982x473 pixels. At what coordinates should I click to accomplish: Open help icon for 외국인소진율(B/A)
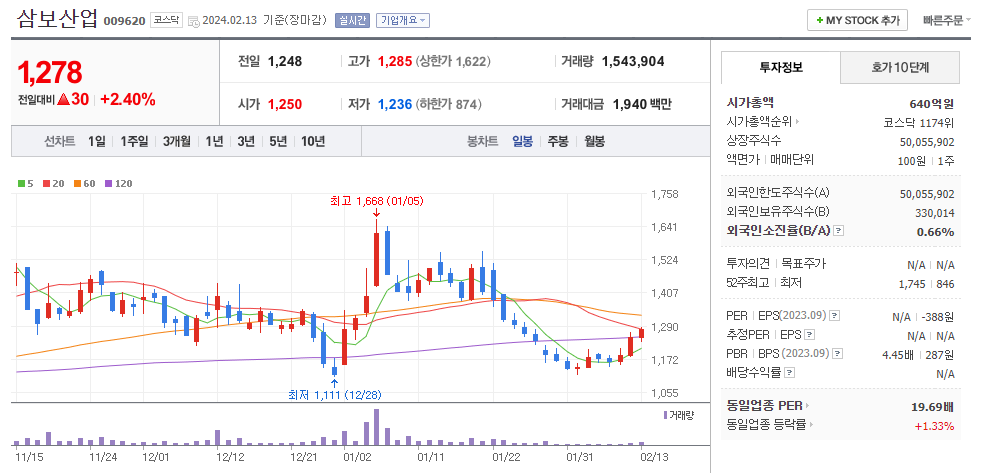tap(839, 231)
